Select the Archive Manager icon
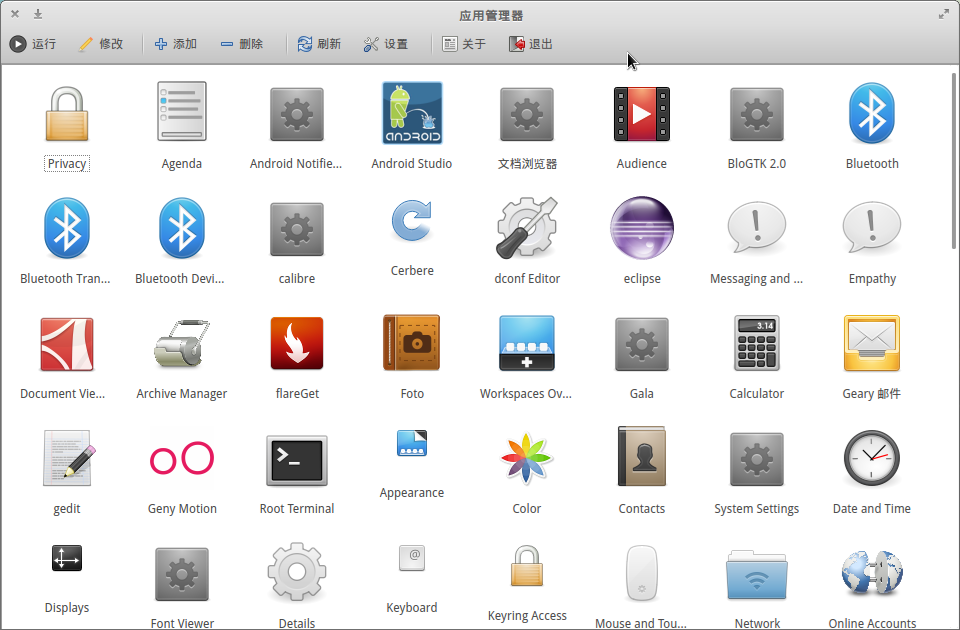The image size is (960, 630). (x=182, y=343)
